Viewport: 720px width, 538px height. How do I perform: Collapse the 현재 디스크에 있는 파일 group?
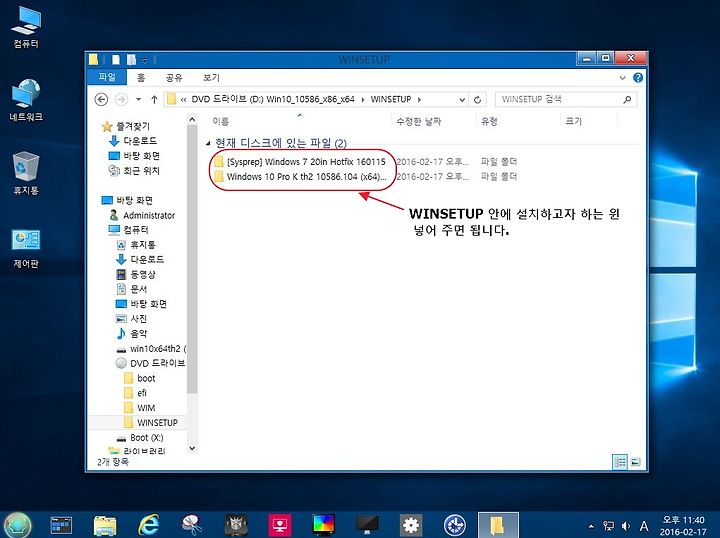(208, 143)
